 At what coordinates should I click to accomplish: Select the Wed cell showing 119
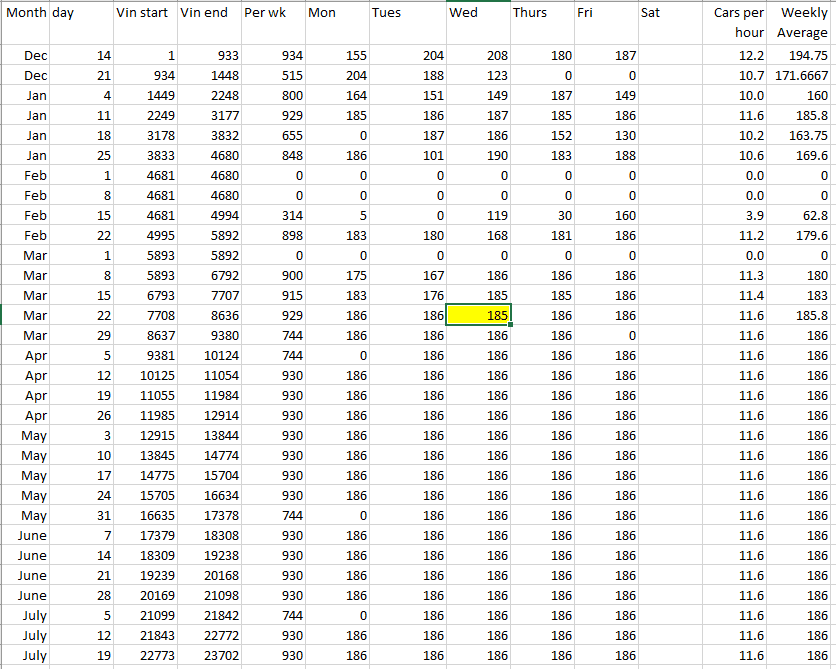pos(479,216)
